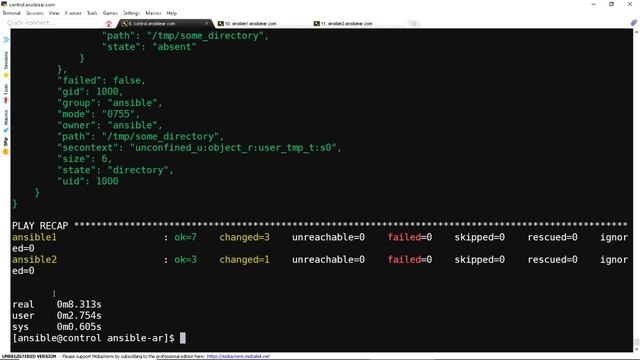Click the 'sys 0m0.605s' timing line

tap(57, 327)
